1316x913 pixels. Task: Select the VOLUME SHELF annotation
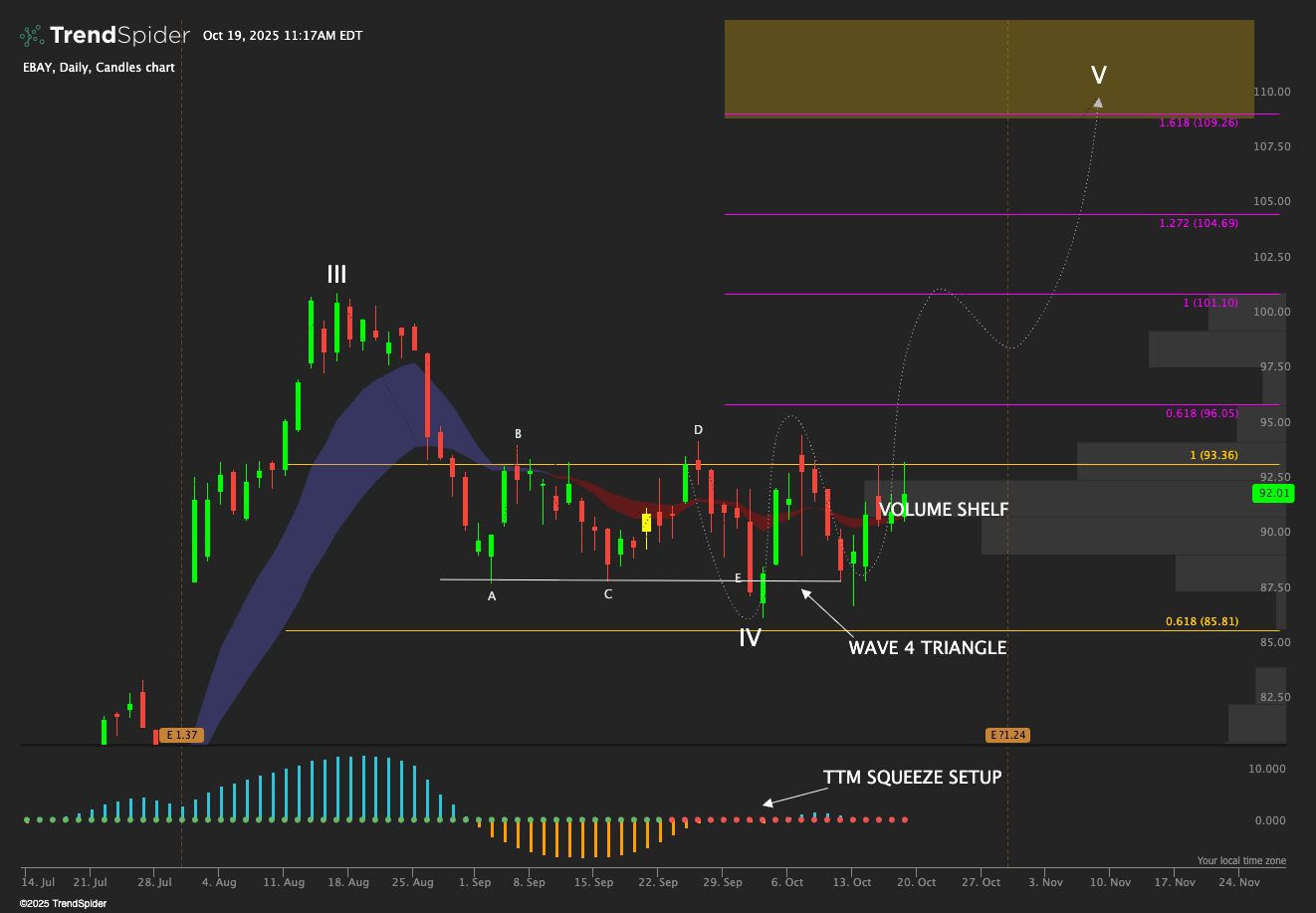pyautogui.click(x=944, y=510)
